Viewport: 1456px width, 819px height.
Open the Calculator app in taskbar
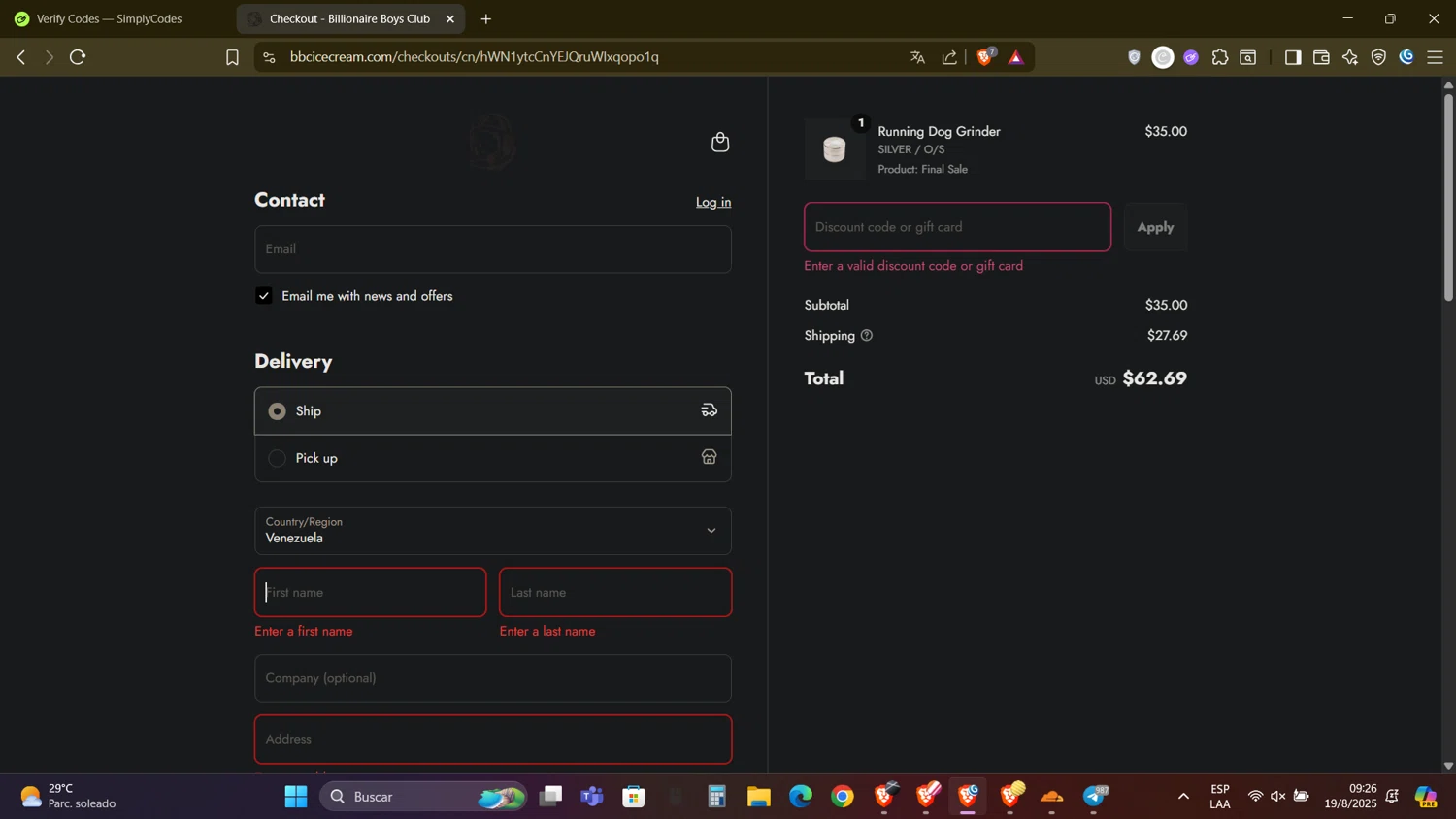coord(716,797)
